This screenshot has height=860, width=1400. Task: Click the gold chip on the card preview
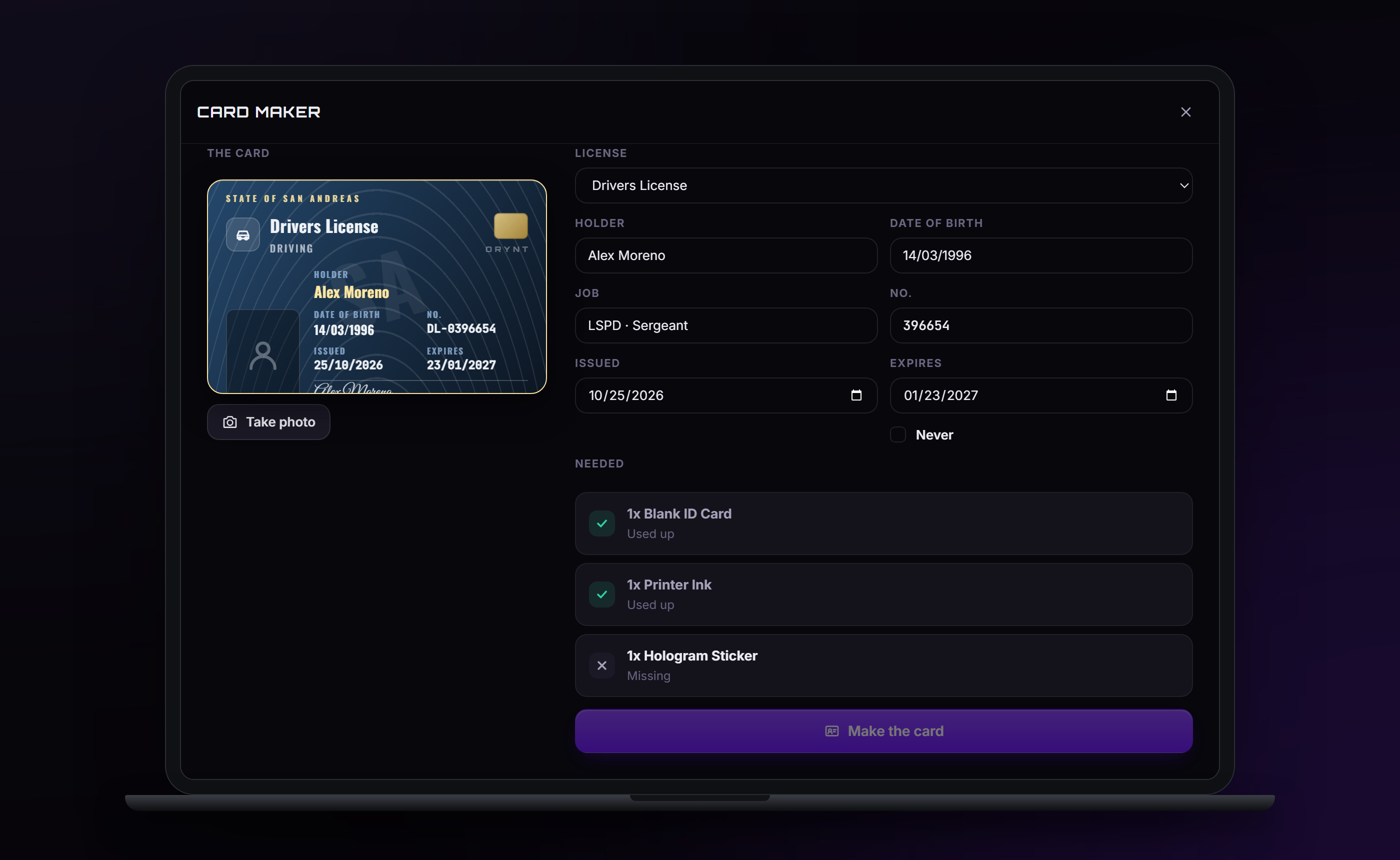click(x=510, y=226)
